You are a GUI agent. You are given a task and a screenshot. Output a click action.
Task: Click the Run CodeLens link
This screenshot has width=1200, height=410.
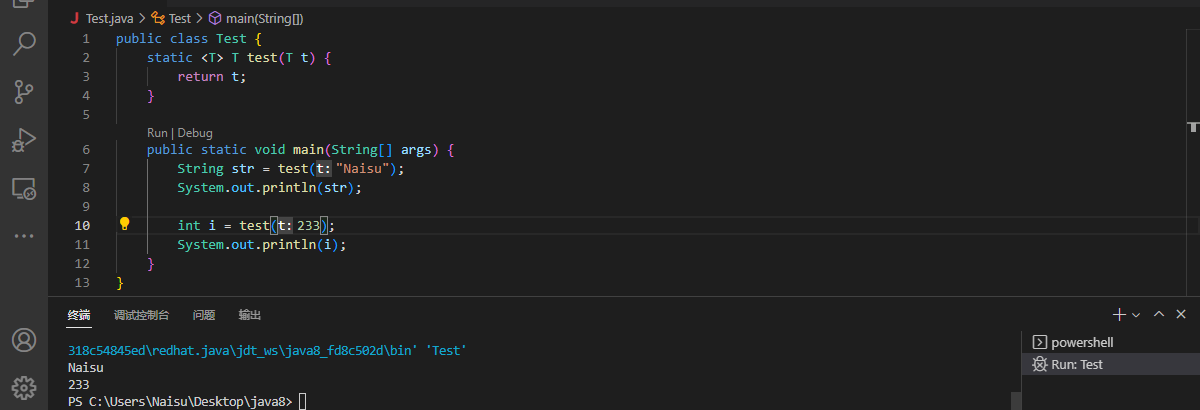(x=157, y=133)
